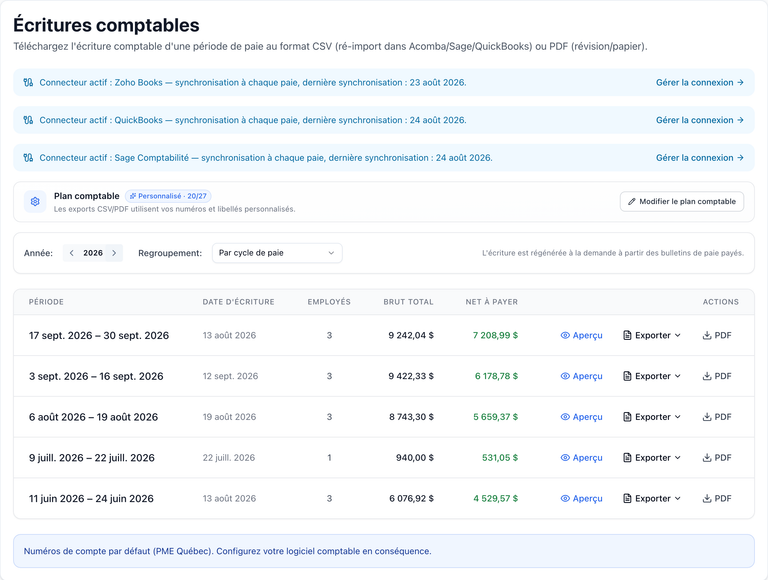Image resolution: width=768 pixels, height=580 pixels.
Task: Select period 17 sept. 2026 – 30 sept. 2026
Action: [99, 336]
